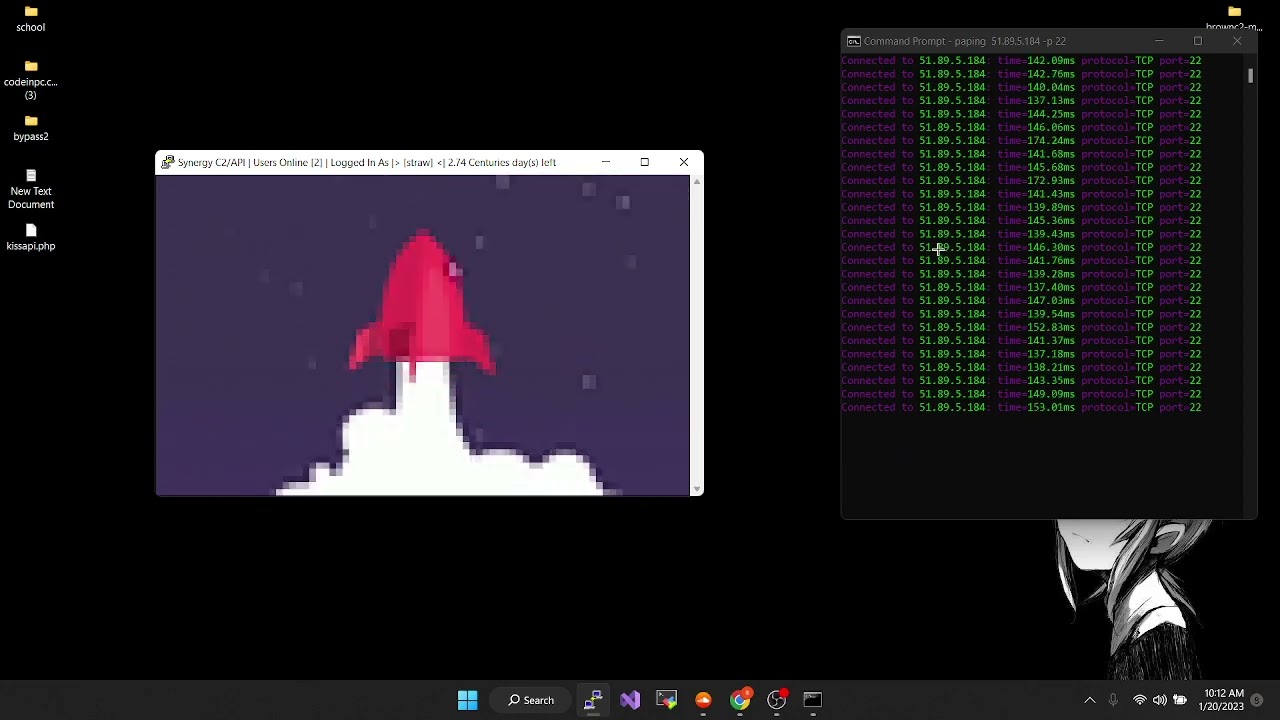Click the Synergy window scroll down arrow
The width and height of the screenshot is (1280, 720).
coord(697,489)
